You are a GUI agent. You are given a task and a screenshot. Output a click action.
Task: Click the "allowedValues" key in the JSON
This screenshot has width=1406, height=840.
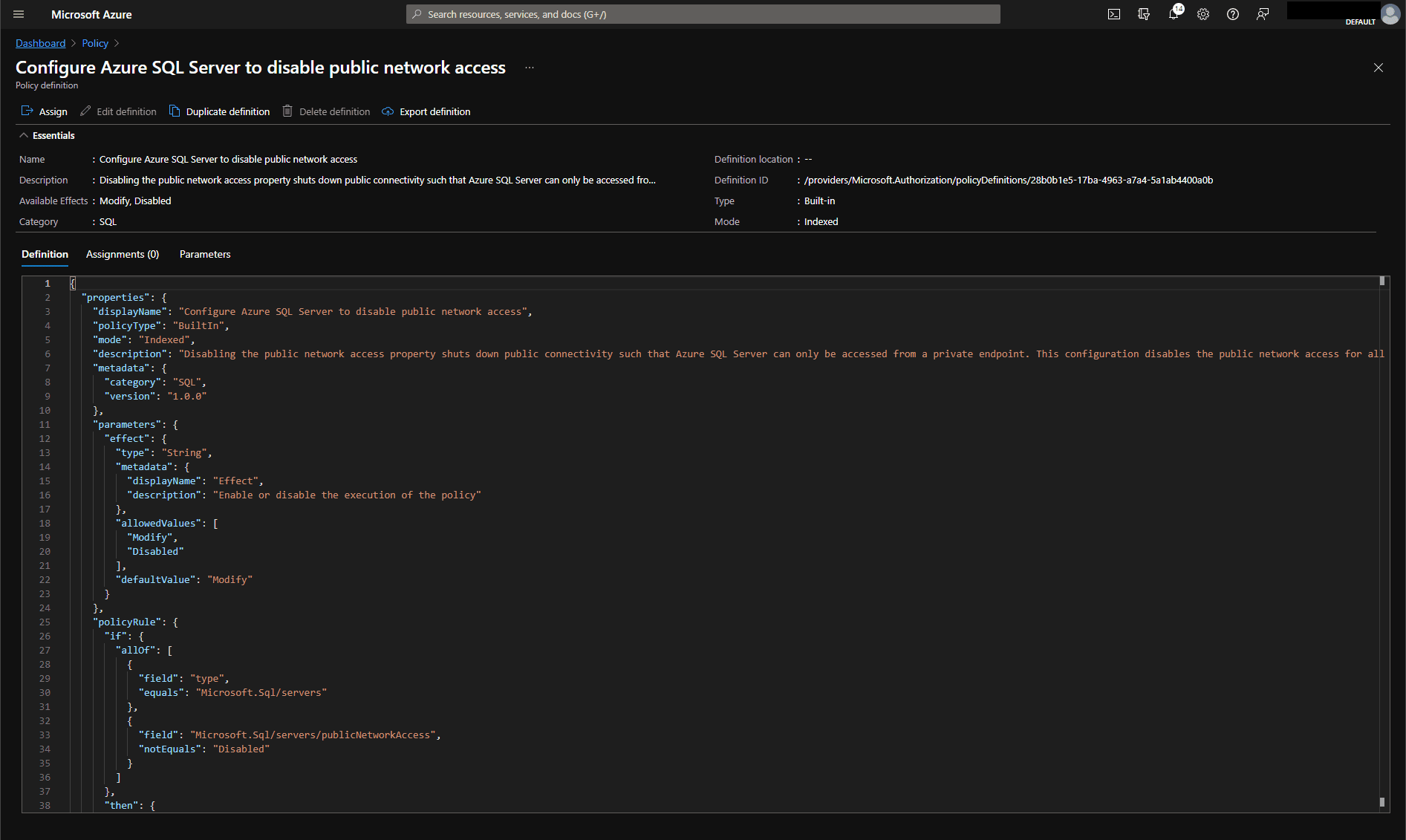[x=158, y=523]
